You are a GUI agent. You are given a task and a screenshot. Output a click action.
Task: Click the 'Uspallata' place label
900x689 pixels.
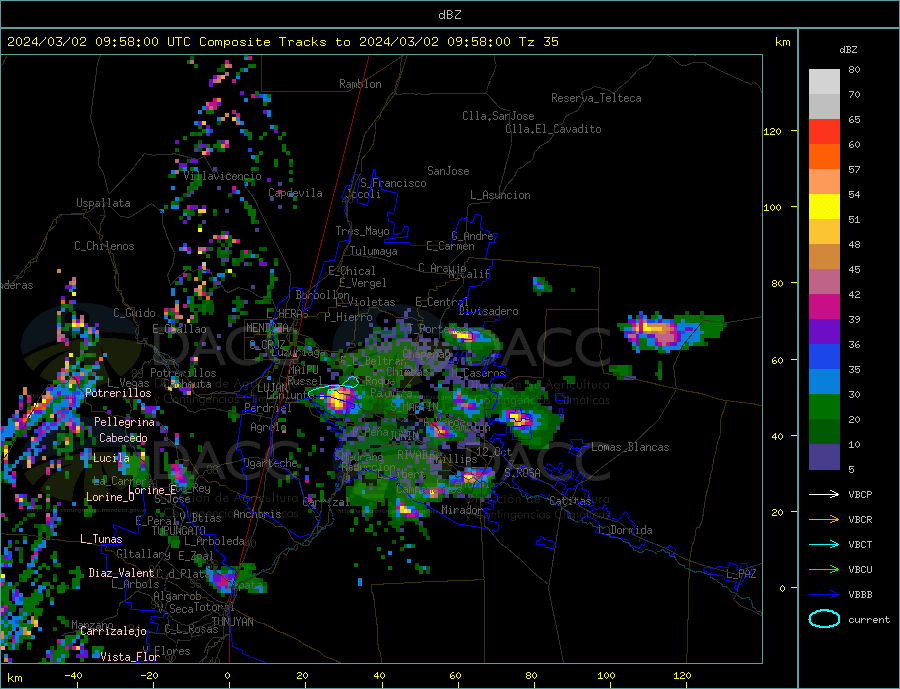(103, 203)
